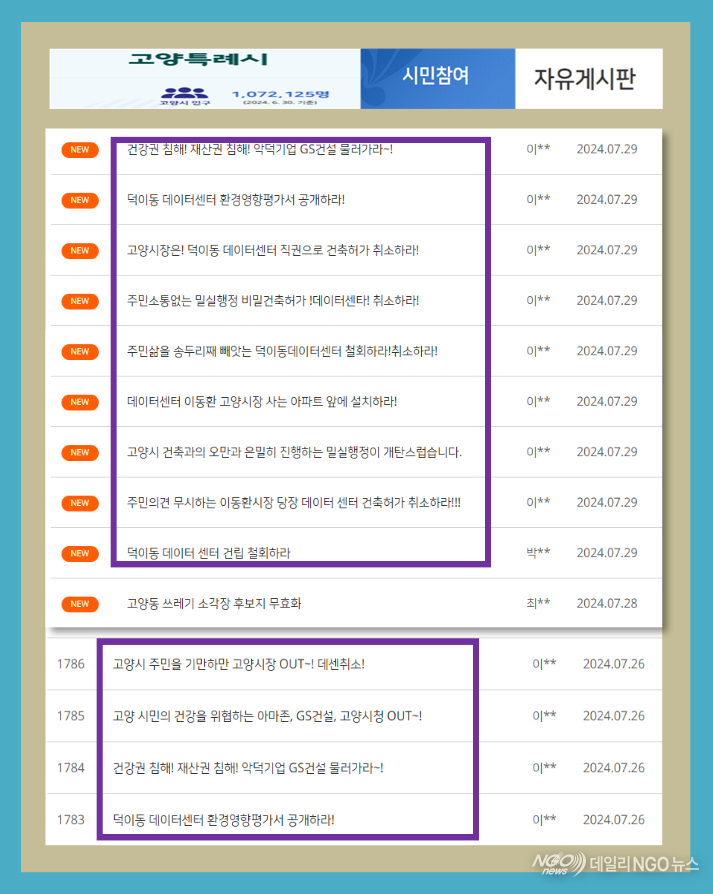
Task: Click author 박** in the post list
Action: tap(538, 552)
